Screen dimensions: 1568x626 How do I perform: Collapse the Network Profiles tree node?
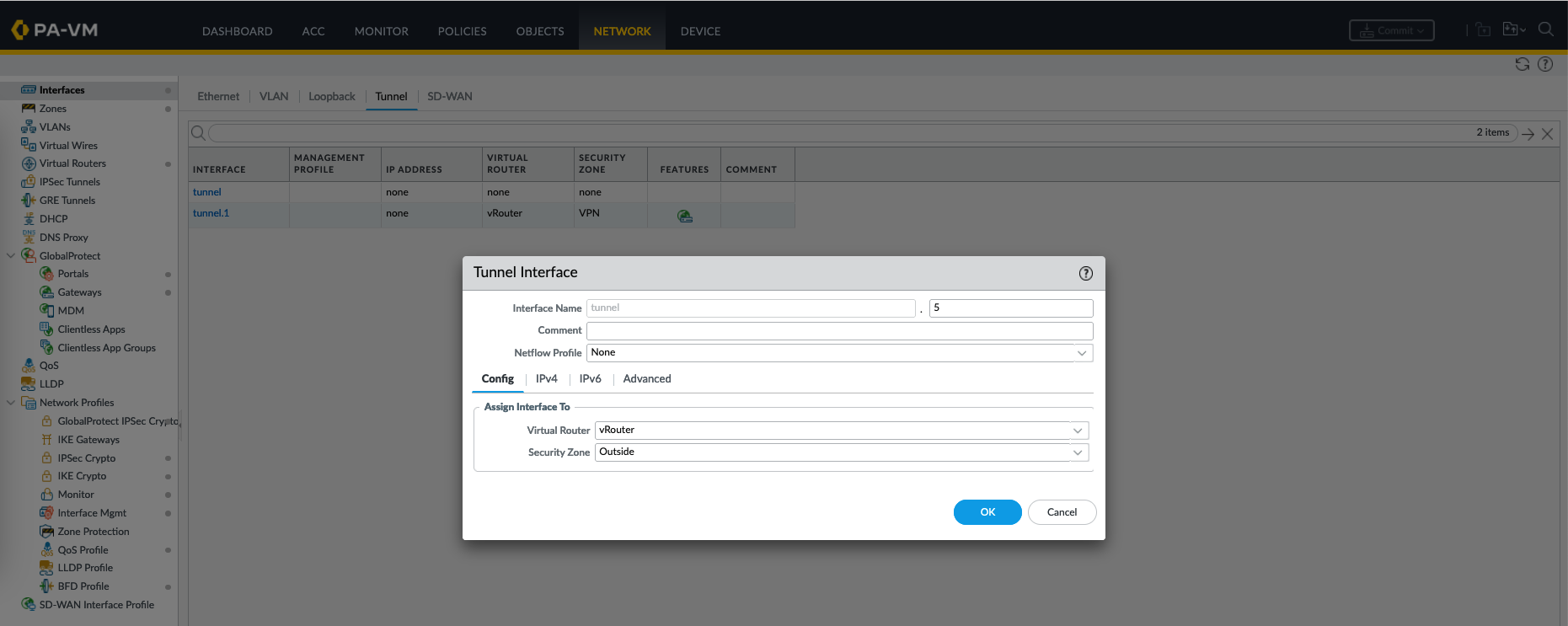(x=10, y=403)
